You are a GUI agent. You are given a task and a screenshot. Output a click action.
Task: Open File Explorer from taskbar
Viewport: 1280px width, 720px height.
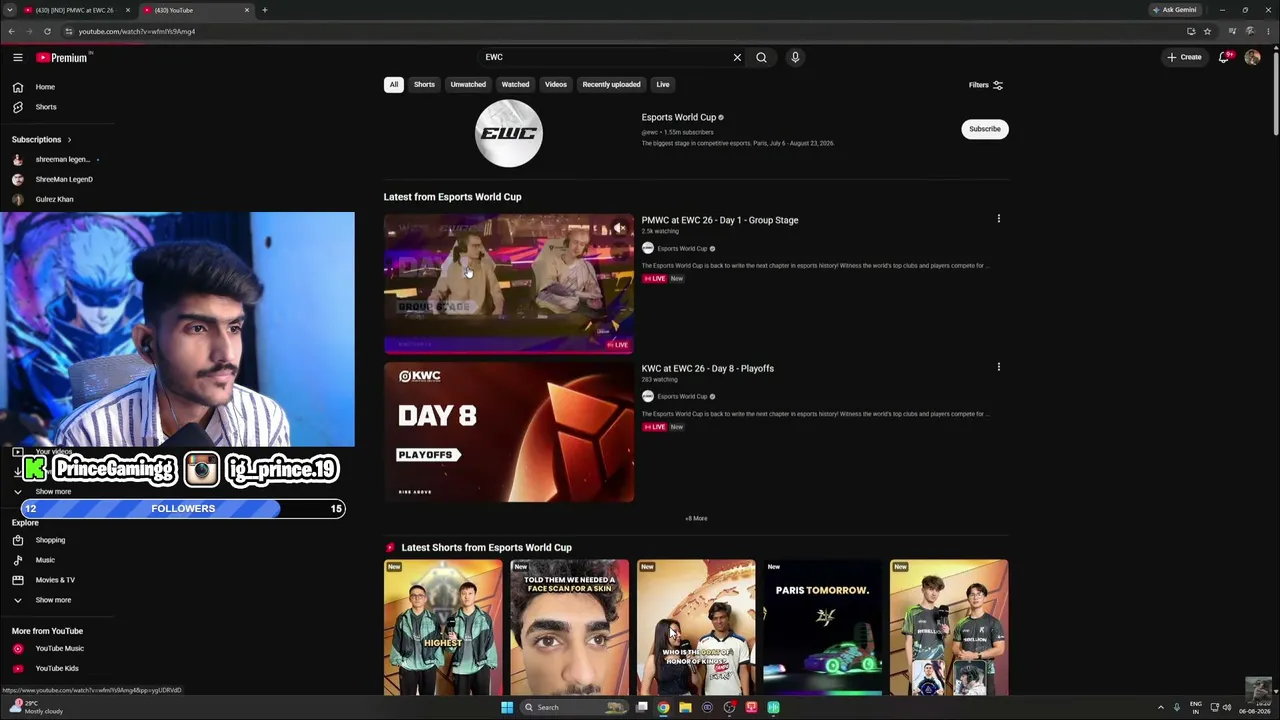(x=685, y=707)
